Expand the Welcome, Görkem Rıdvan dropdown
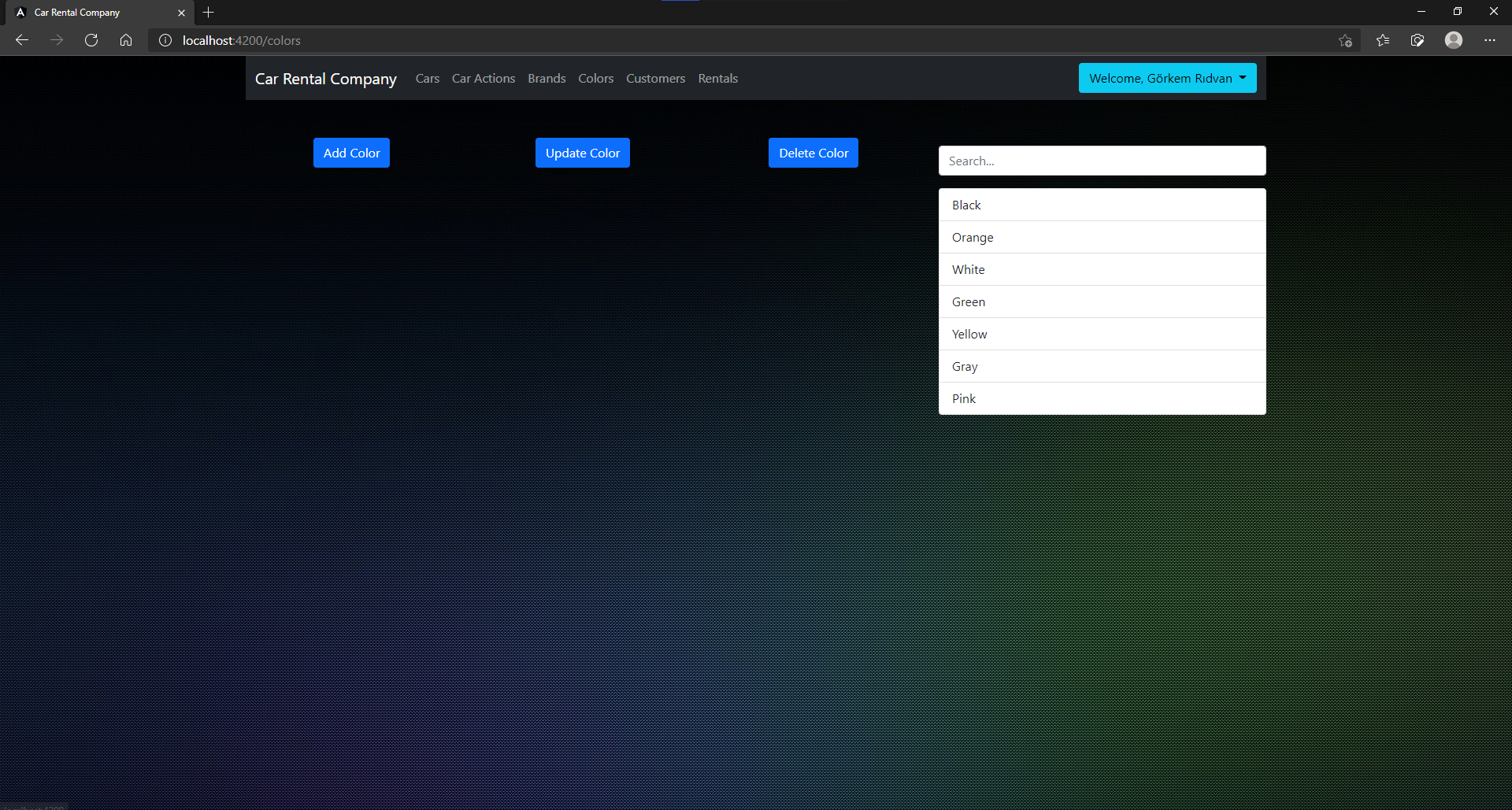 click(x=1168, y=78)
